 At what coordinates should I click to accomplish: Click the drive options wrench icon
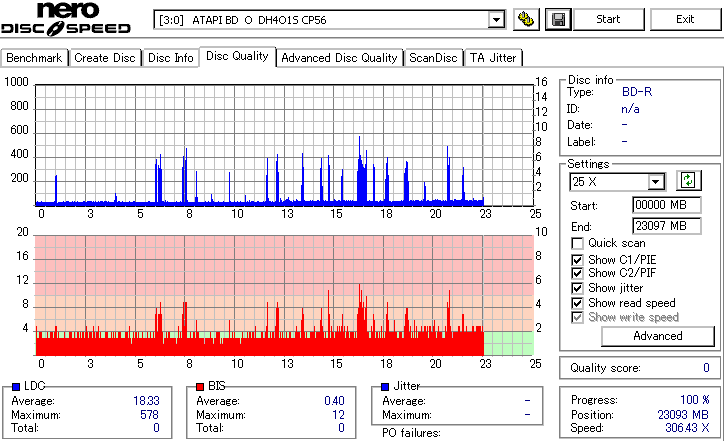(526, 19)
